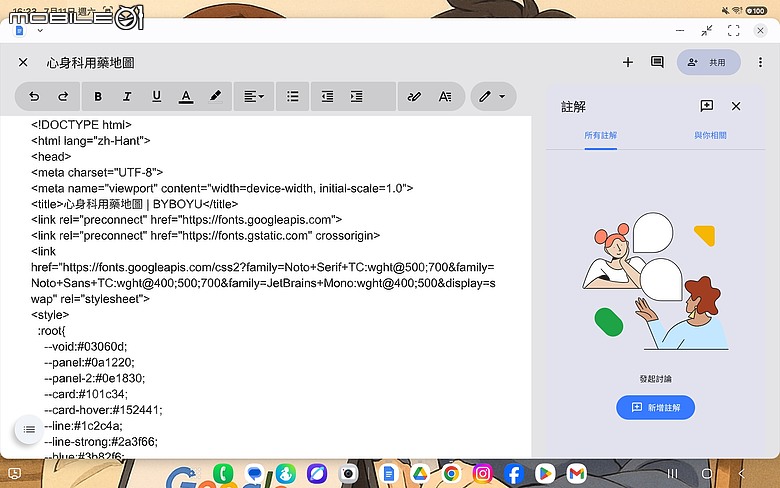Image resolution: width=780 pixels, height=488 pixels.
Task: Open the comments icon in the header
Action: coord(657,62)
